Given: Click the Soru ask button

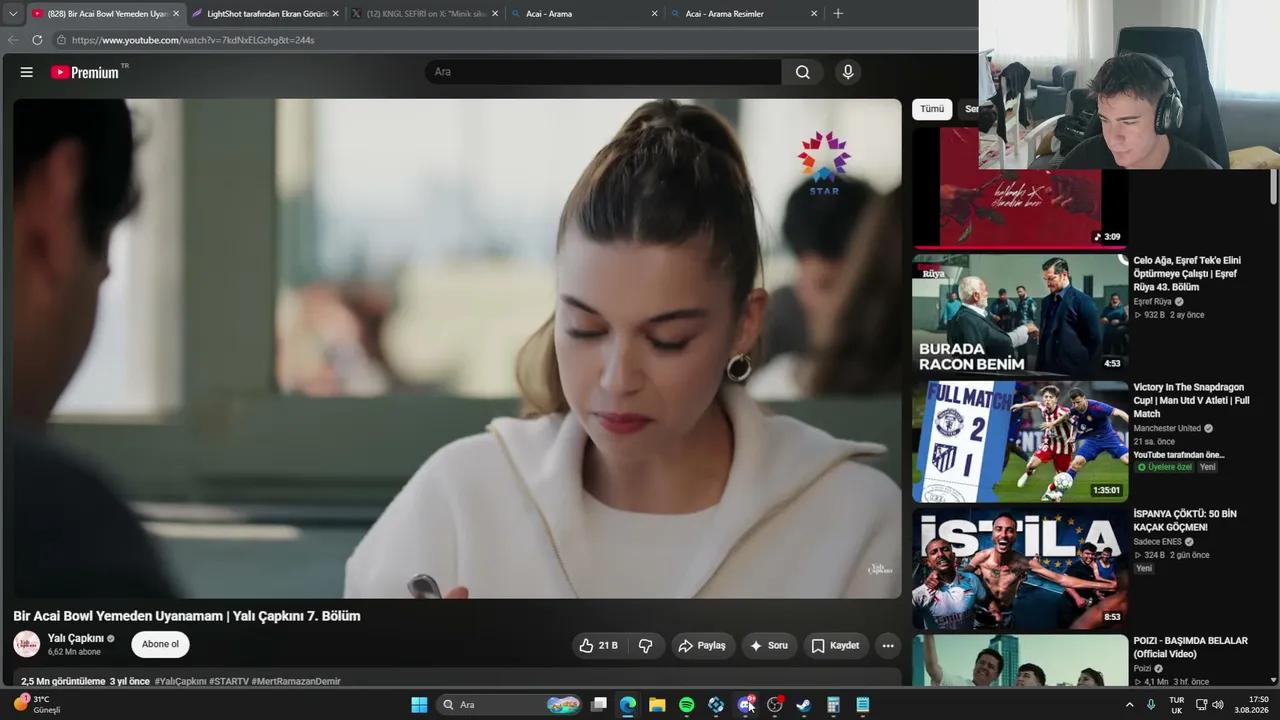Looking at the screenshot, I should click(769, 646).
